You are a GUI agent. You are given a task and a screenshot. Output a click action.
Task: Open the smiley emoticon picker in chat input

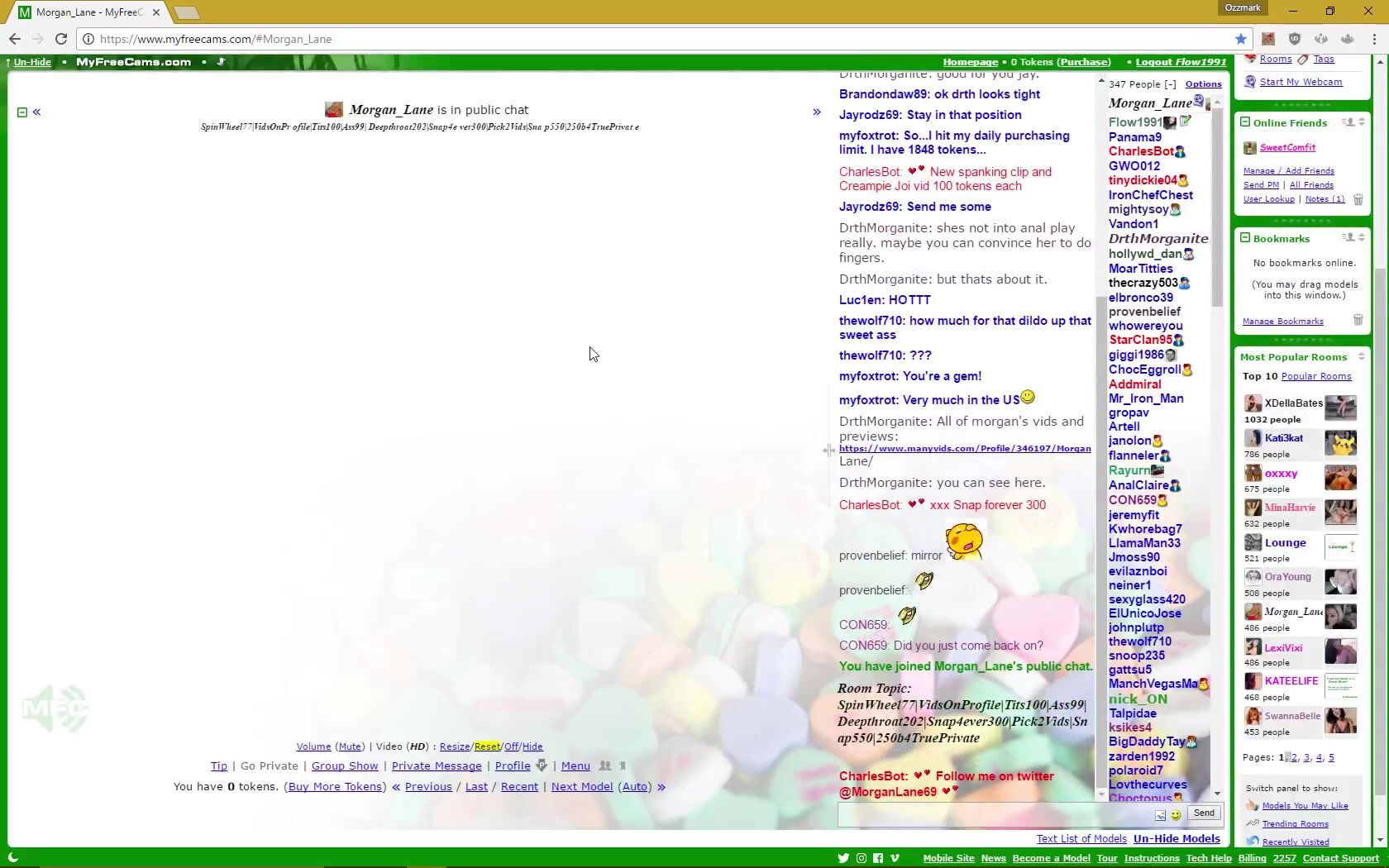(1176, 815)
